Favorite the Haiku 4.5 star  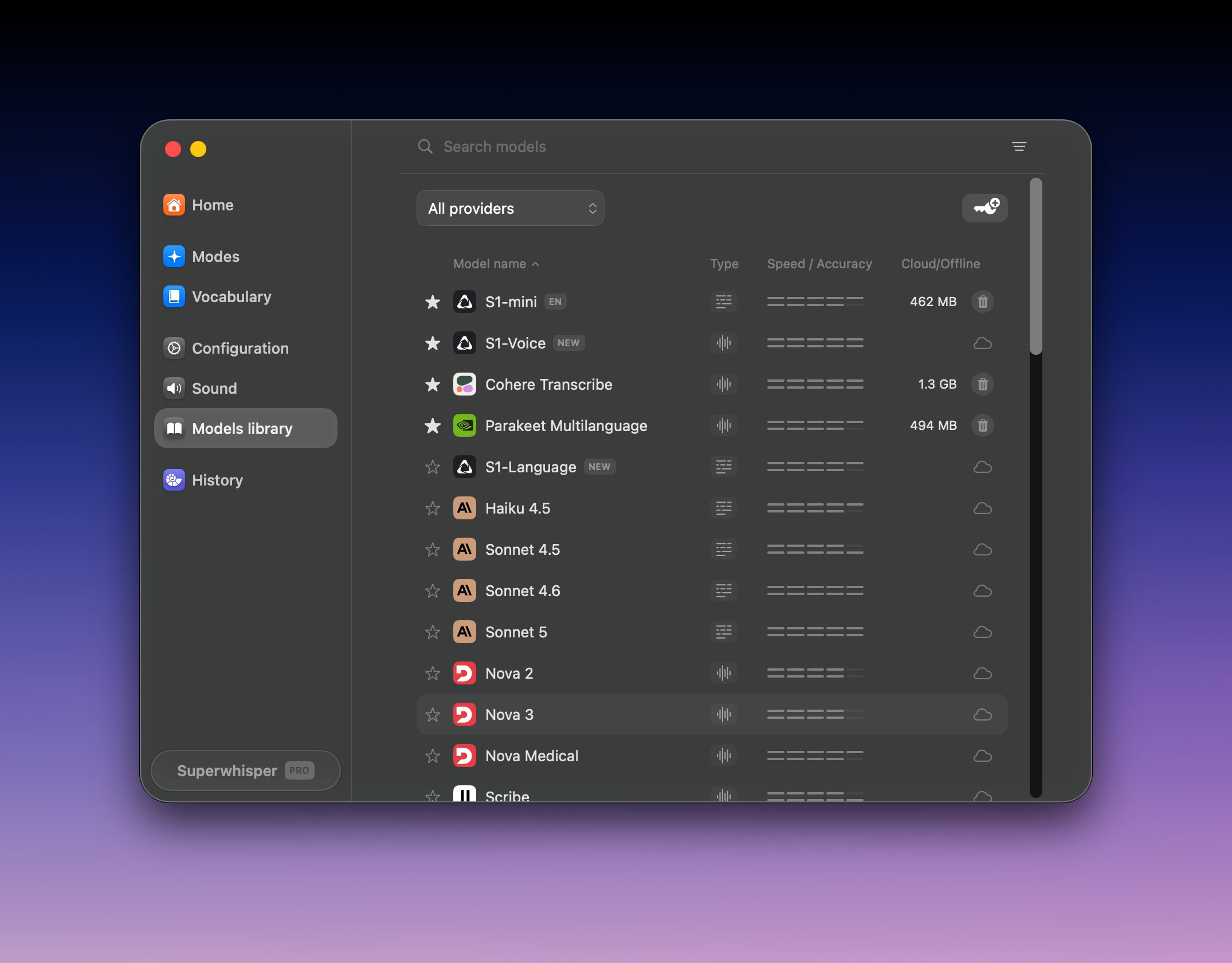[433, 508]
